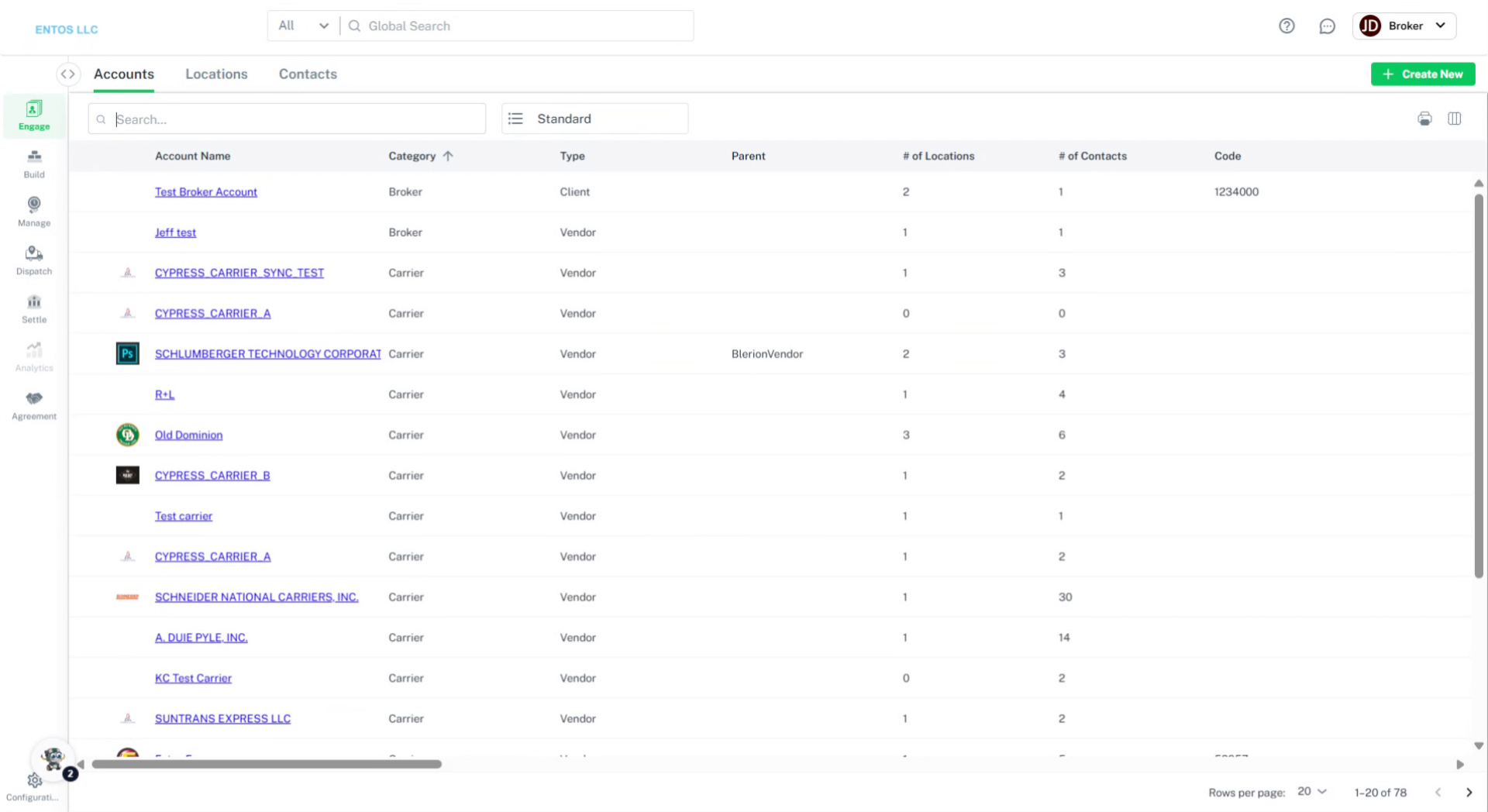Open the Build module icon
The width and height of the screenshot is (1488, 812).
[x=34, y=163]
